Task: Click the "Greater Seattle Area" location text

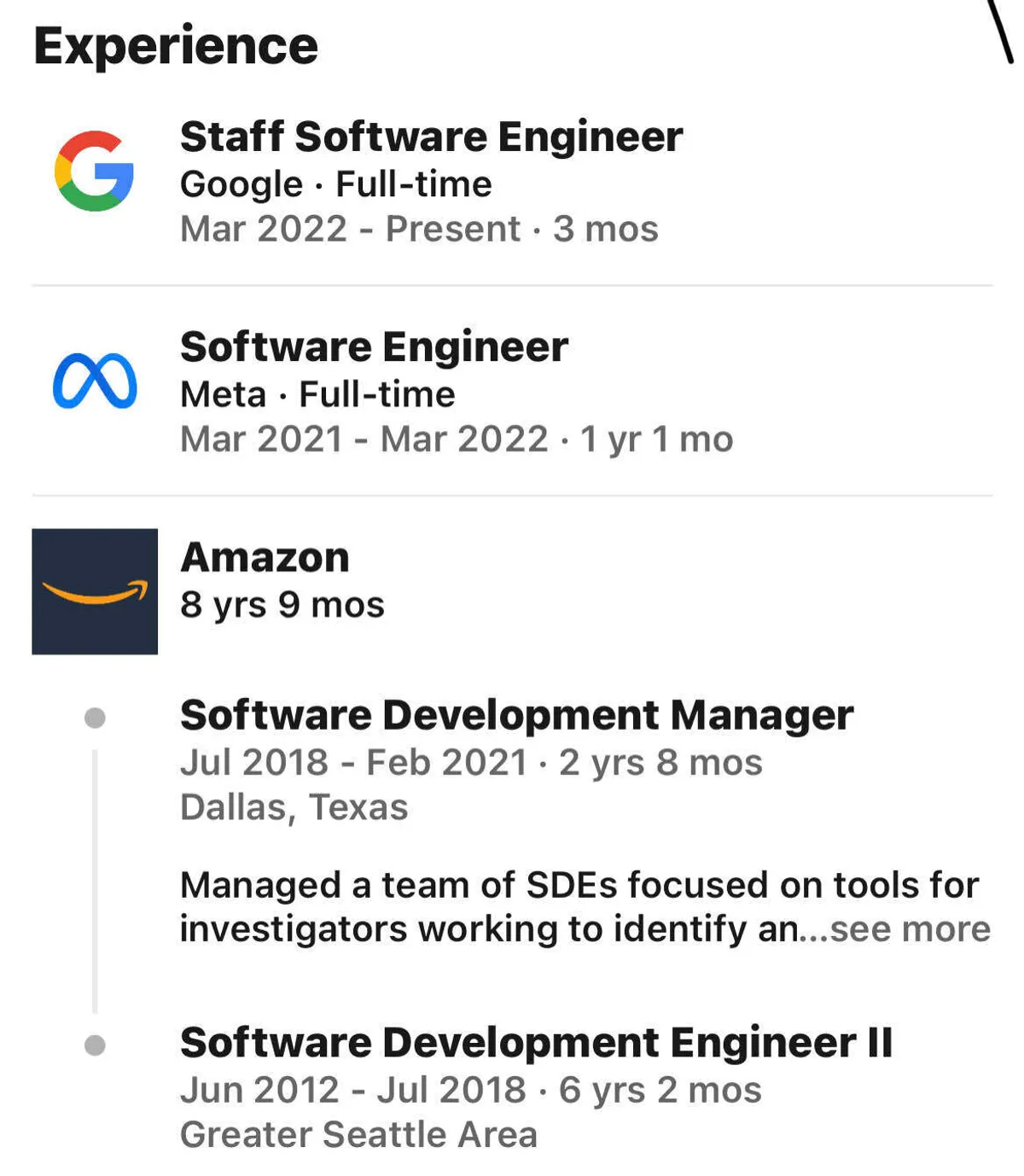Action: point(358,1135)
